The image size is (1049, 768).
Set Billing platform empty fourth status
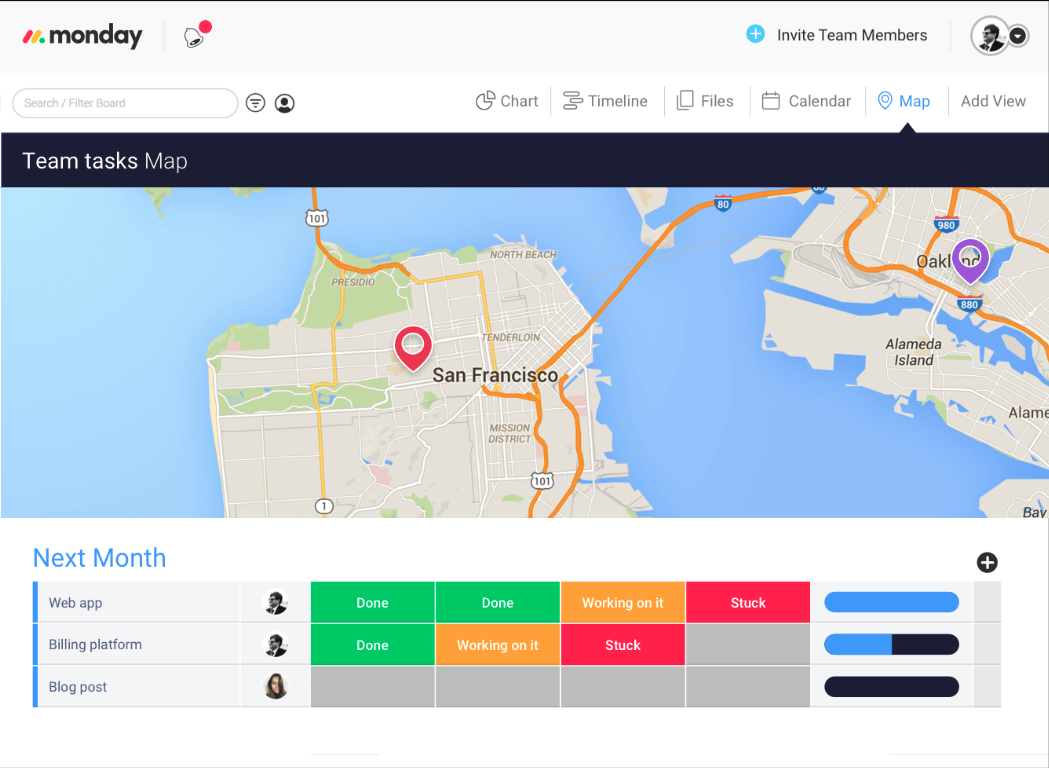tap(748, 645)
